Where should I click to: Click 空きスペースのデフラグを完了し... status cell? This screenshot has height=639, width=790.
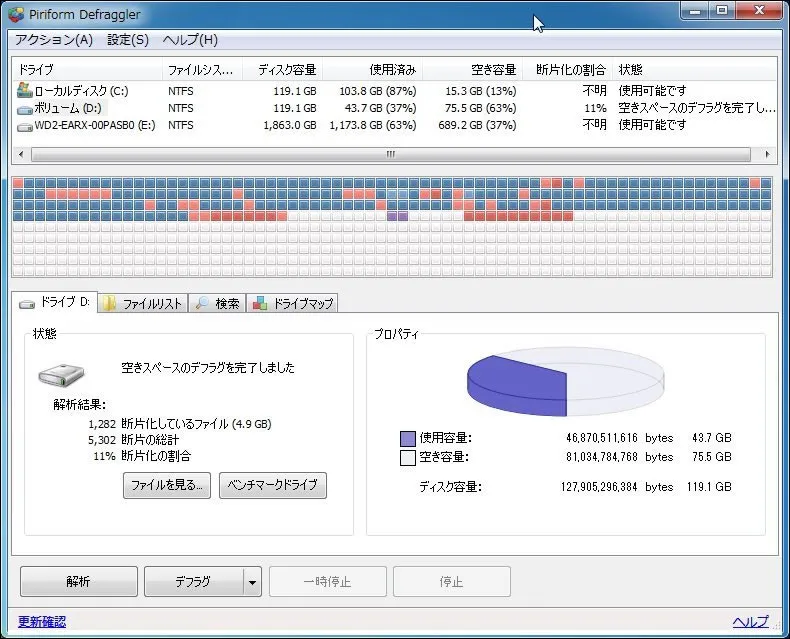[x=697, y=108]
